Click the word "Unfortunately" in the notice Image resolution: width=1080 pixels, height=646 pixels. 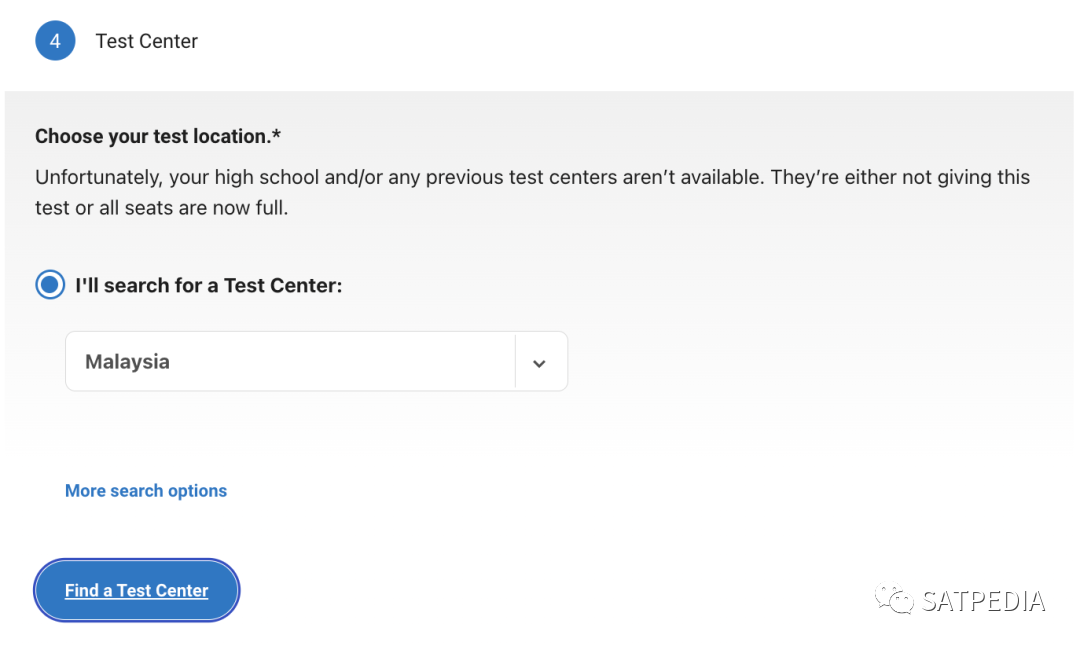point(97,177)
